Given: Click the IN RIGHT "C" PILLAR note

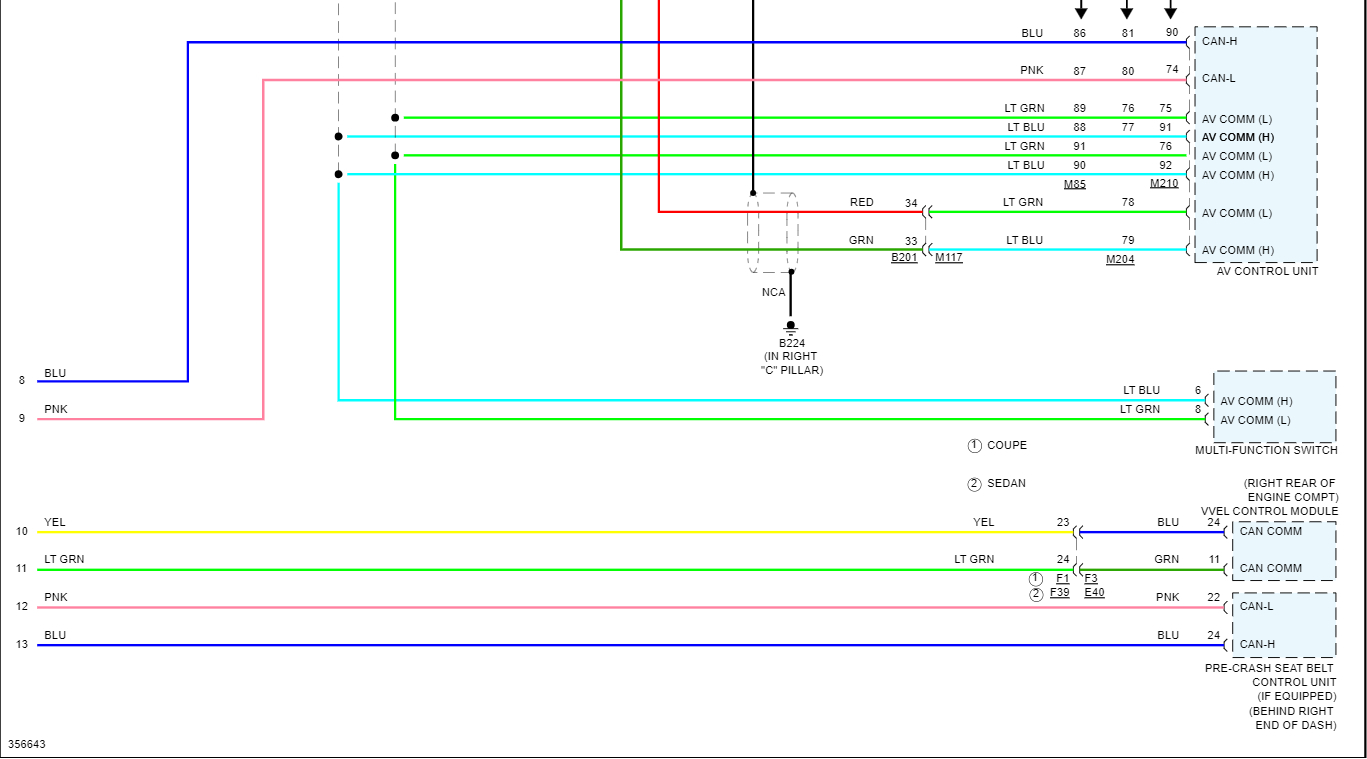Looking at the screenshot, I should pos(792,364).
